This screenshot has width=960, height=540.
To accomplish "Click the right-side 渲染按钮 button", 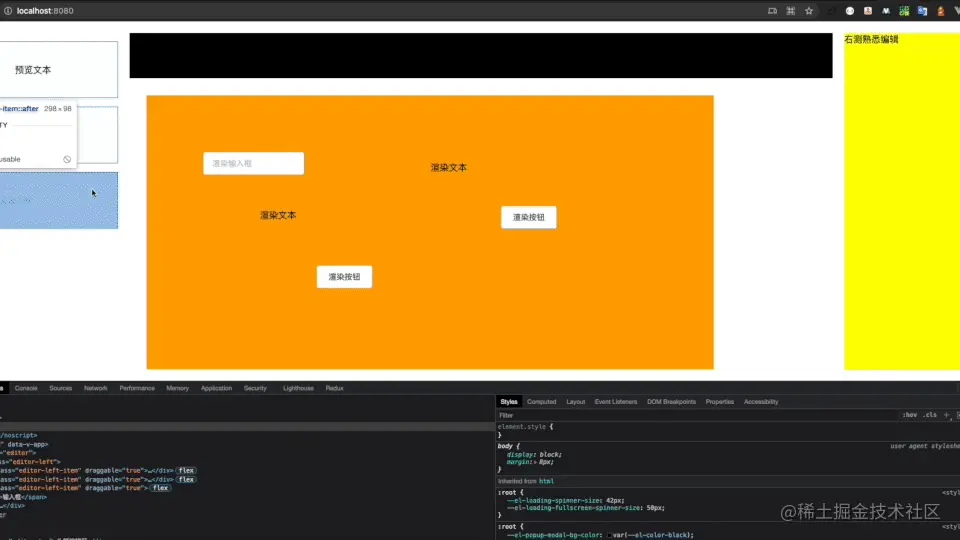I will coord(528,217).
